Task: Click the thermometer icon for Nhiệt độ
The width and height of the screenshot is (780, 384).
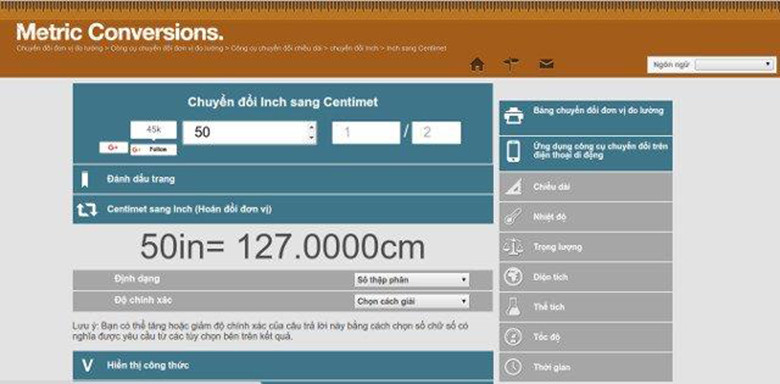Action: click(x=513, y=217)
